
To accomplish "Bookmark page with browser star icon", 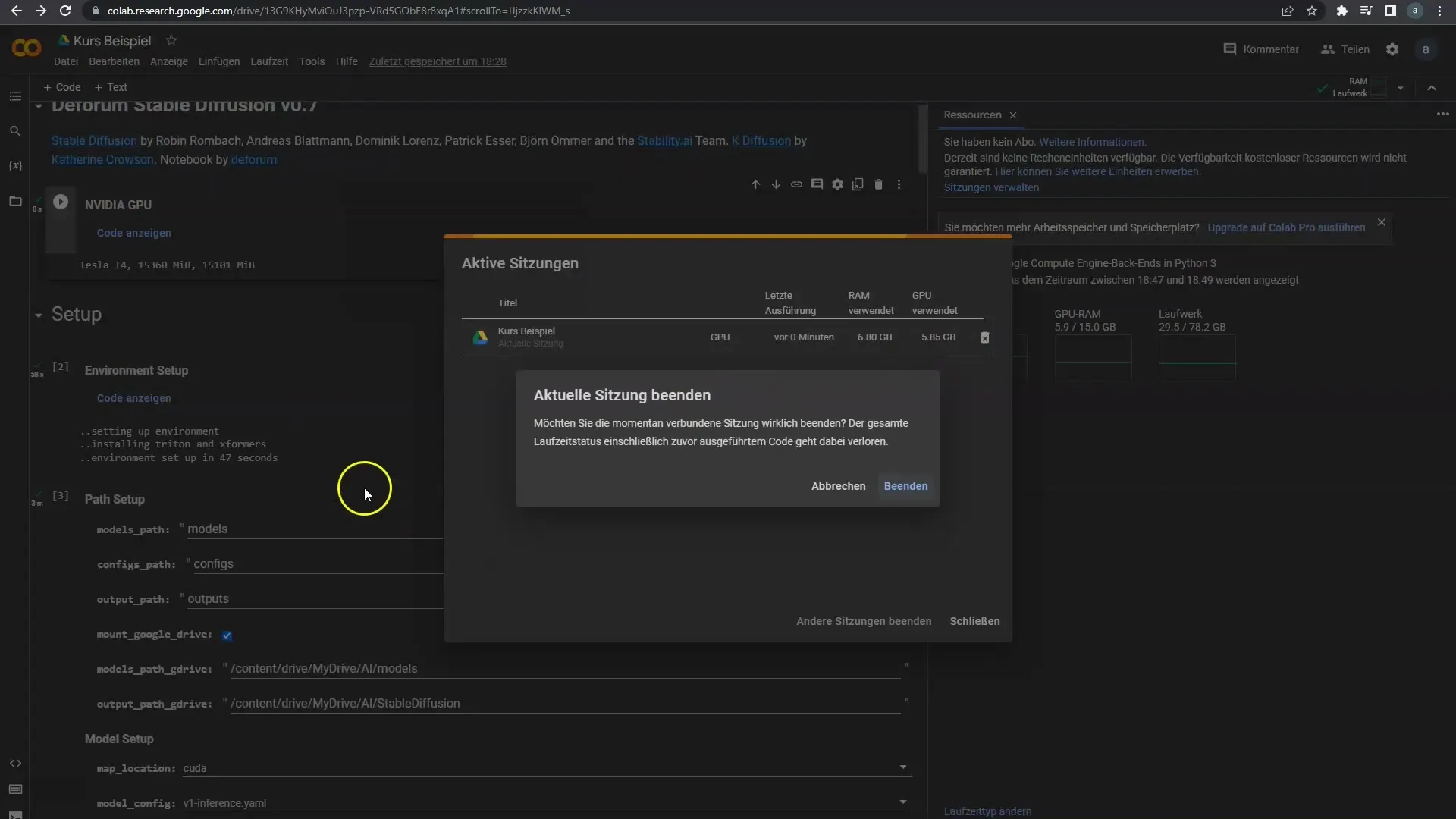I will (1312, 11).
